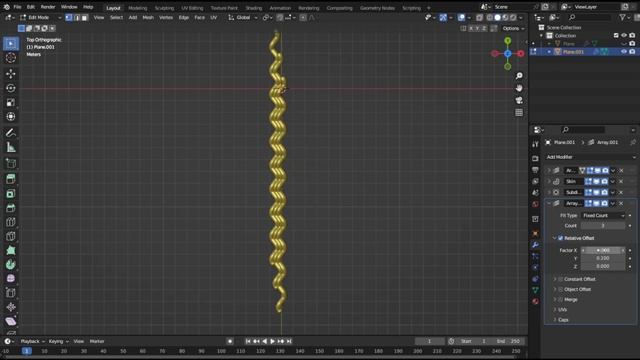Select the Loop Cut tool
This screenshot has width=640, height=360.
[11, 222]
